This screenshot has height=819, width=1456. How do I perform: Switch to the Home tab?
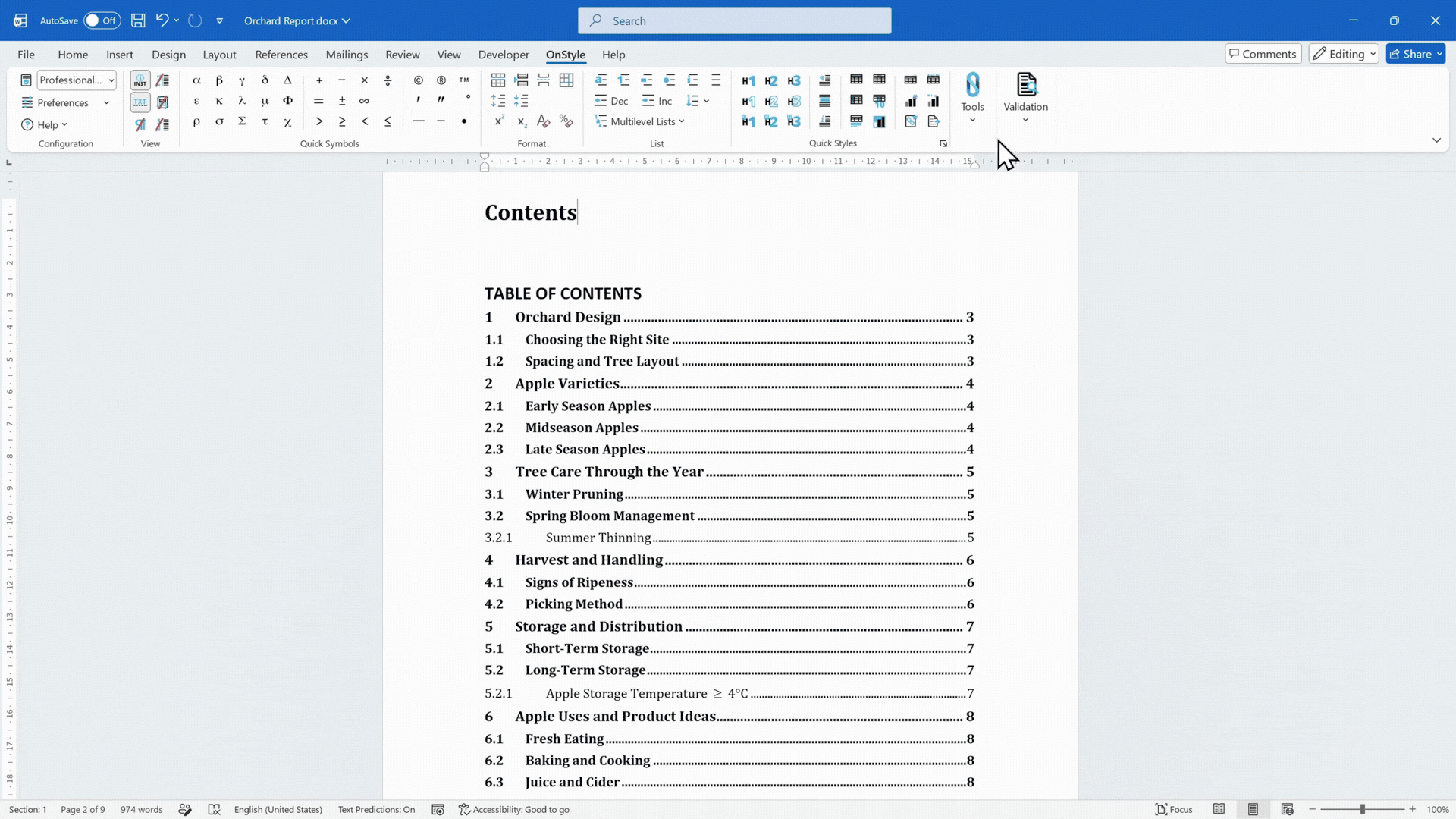[73, 55]
